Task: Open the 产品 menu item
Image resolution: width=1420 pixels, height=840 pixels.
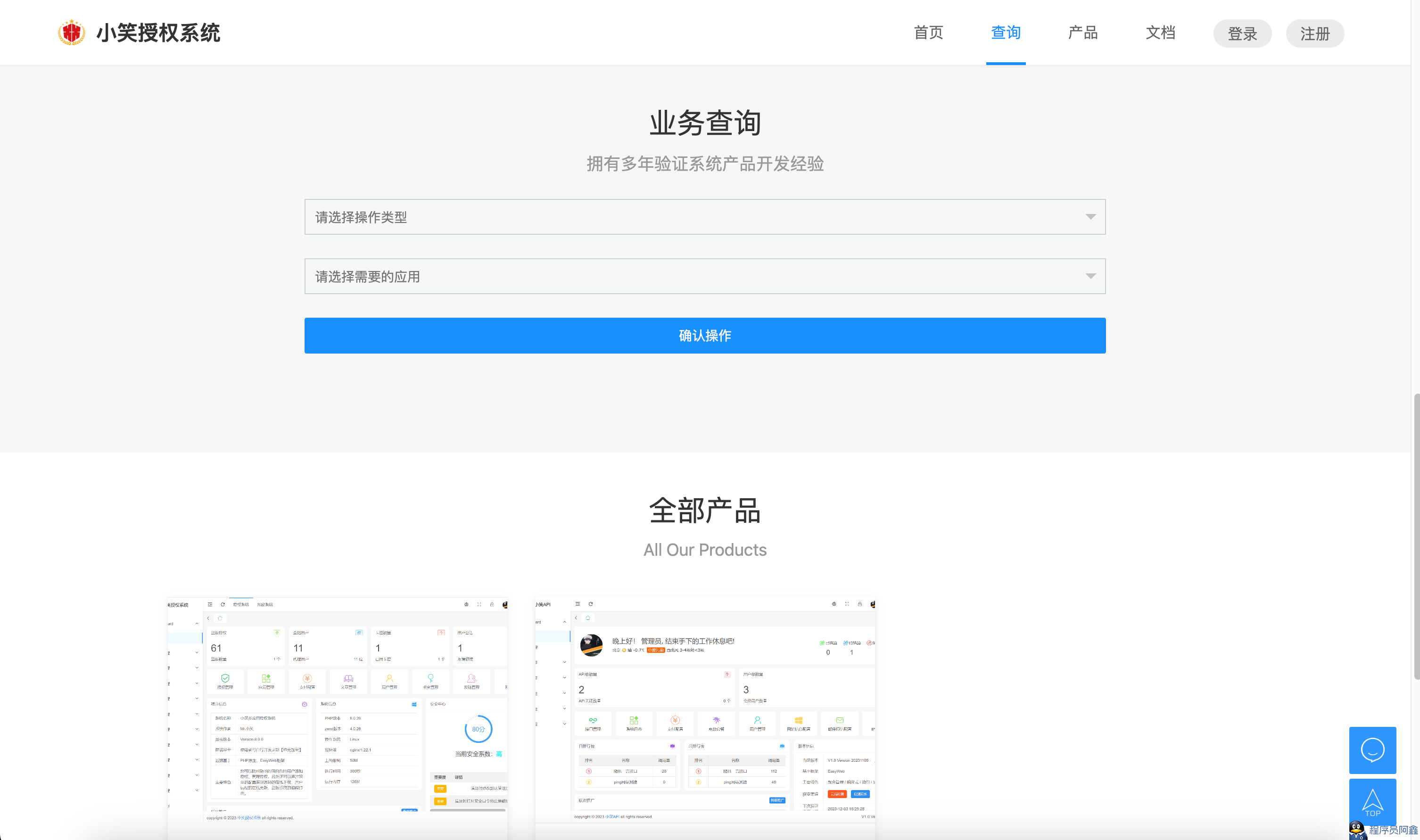Action: click(x=1083, y=33)
